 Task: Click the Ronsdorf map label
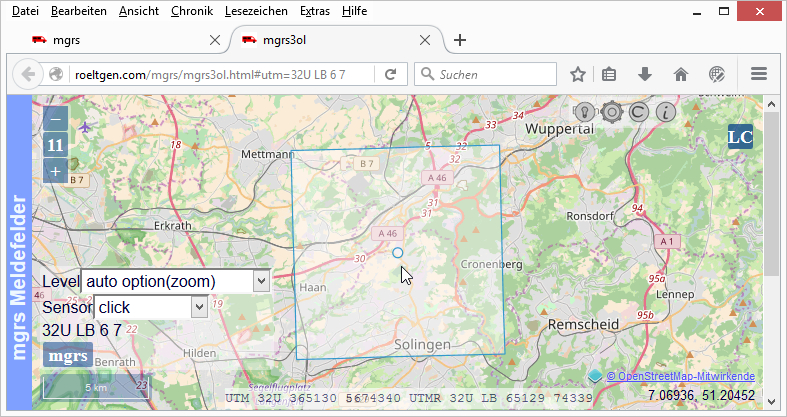[x=590, y=216]
